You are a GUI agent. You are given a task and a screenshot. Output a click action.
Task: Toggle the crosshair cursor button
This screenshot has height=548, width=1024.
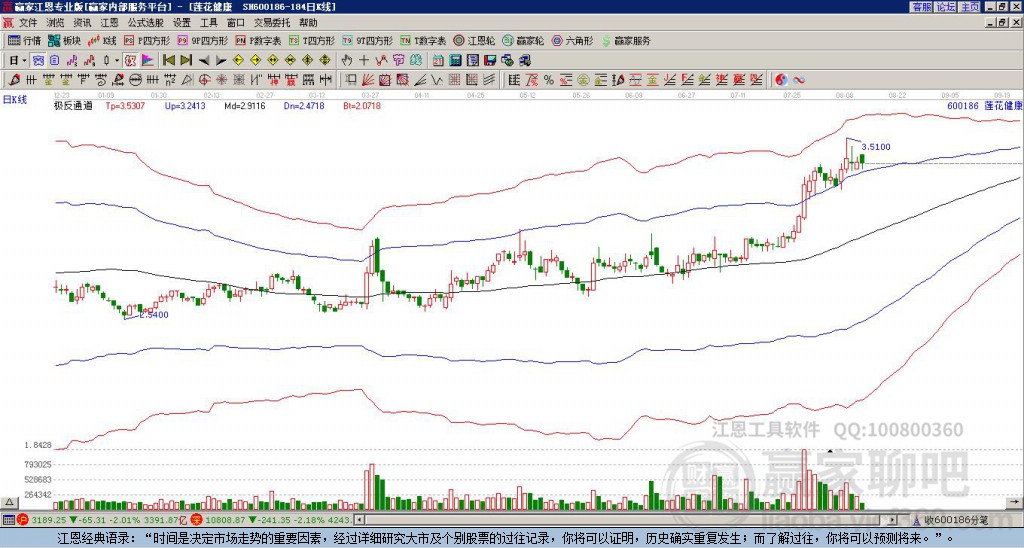point(364,61)
